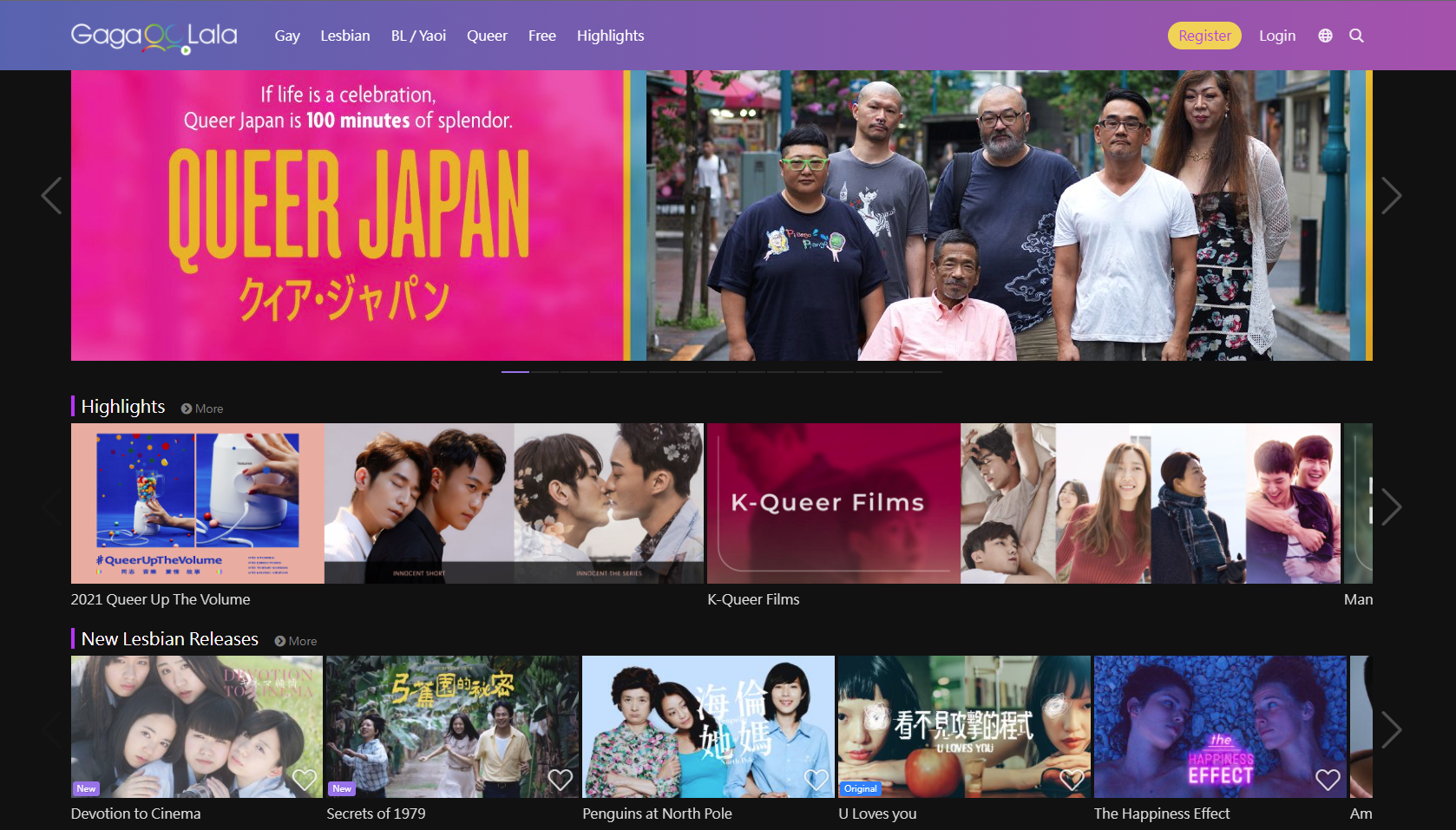Click the 'Penguins at North Pole' title

point(657,814)
